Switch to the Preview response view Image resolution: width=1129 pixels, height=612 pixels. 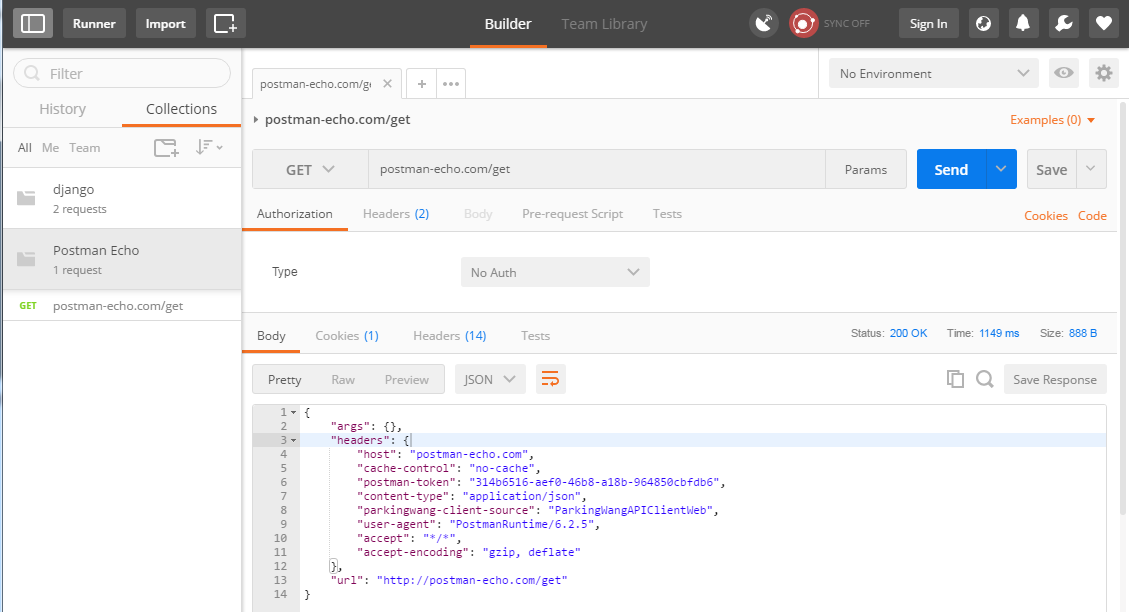click(406, 379)
